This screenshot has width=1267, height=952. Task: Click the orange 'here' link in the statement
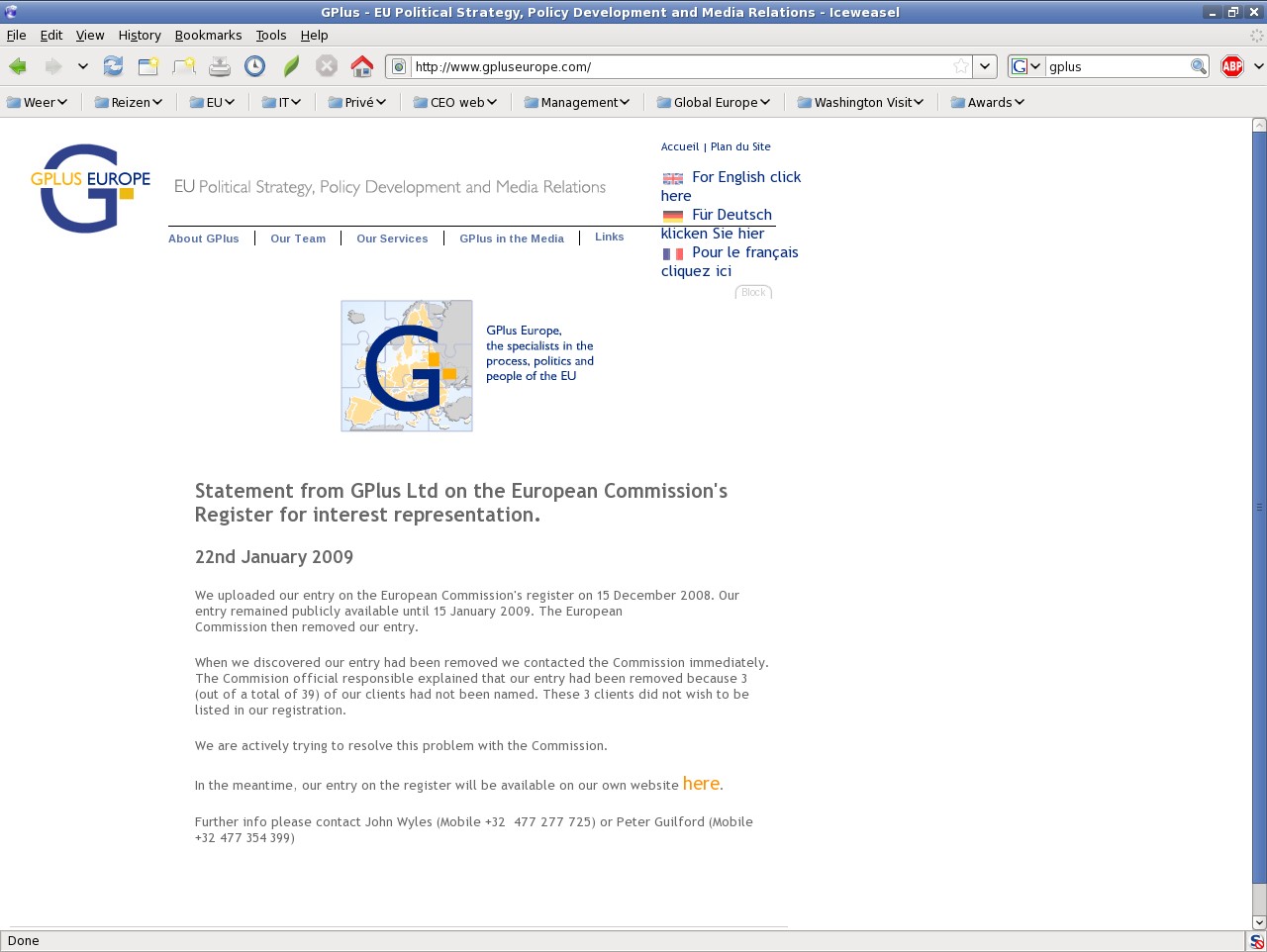pos(701,783)
